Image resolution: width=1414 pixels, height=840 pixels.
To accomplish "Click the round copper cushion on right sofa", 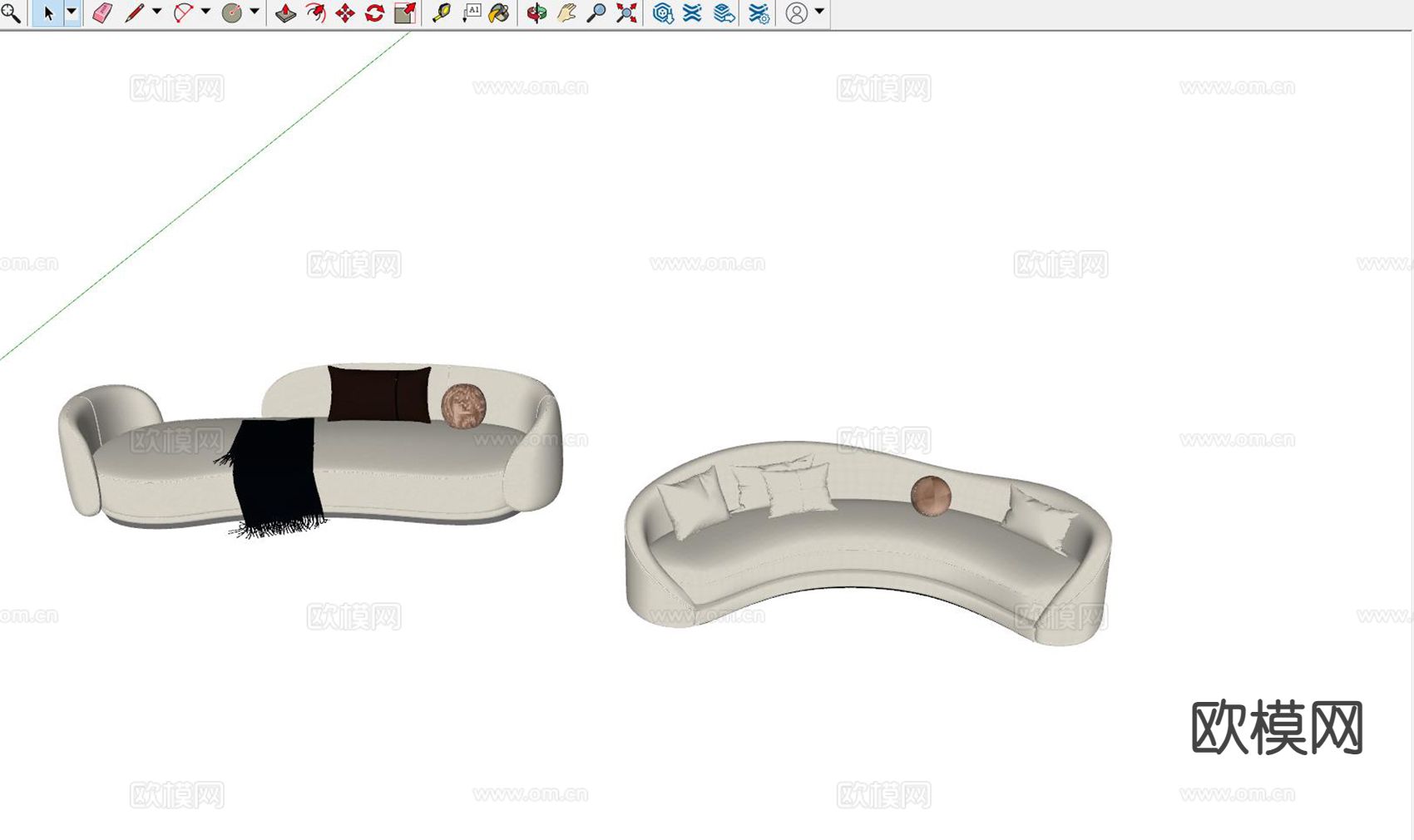I will pos(931,496).
